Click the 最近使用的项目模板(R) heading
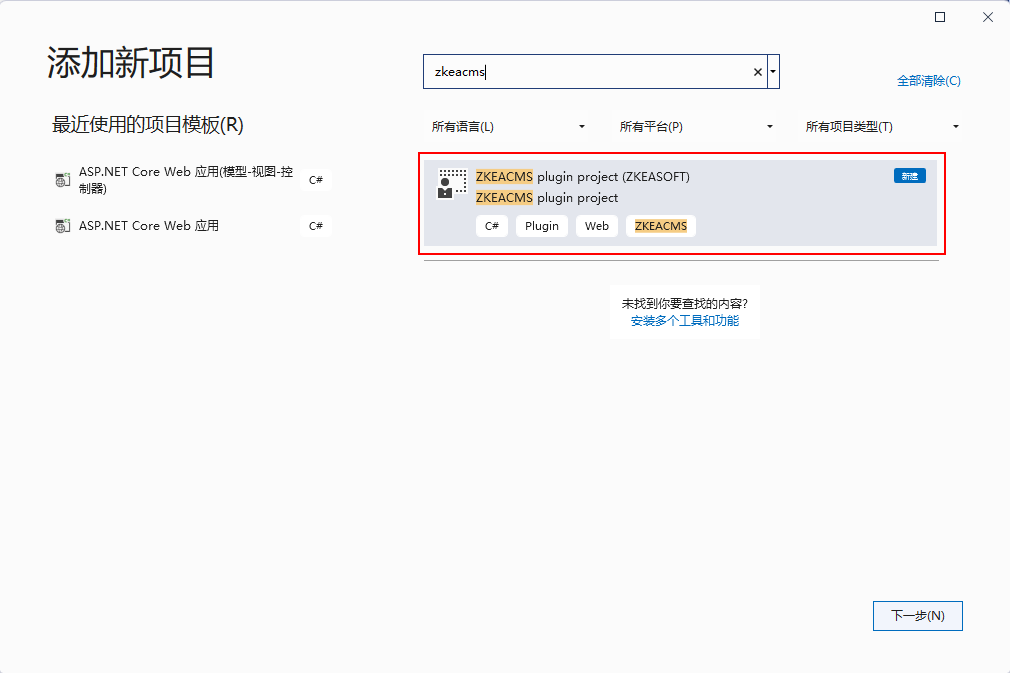 pos(148,125)
